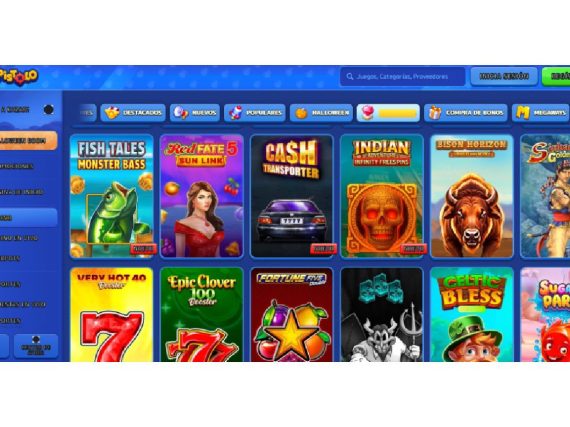The width and height of the screenshot is (570, 427).
Task: Open the Halloween pumpkin category
Action: 321,113
